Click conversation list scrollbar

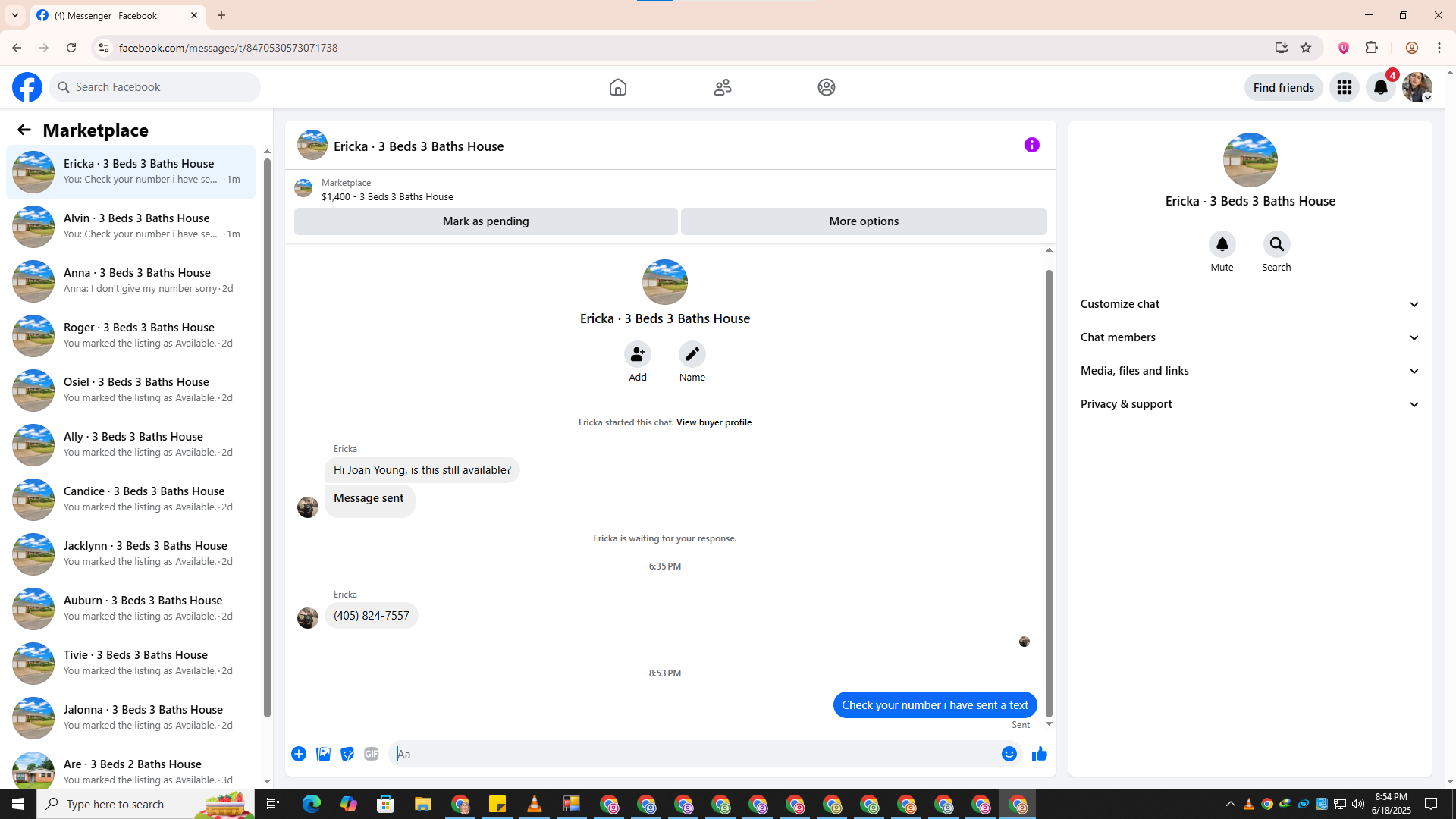pos(267,436)
